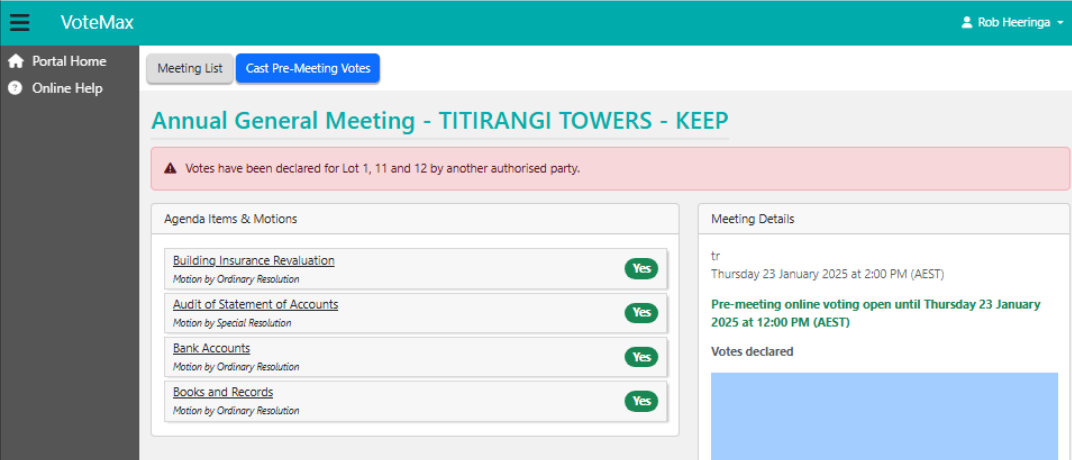Expand the Rob Heeringa user dropdown
This screenshot has height=460, width=1072.
1013,22
